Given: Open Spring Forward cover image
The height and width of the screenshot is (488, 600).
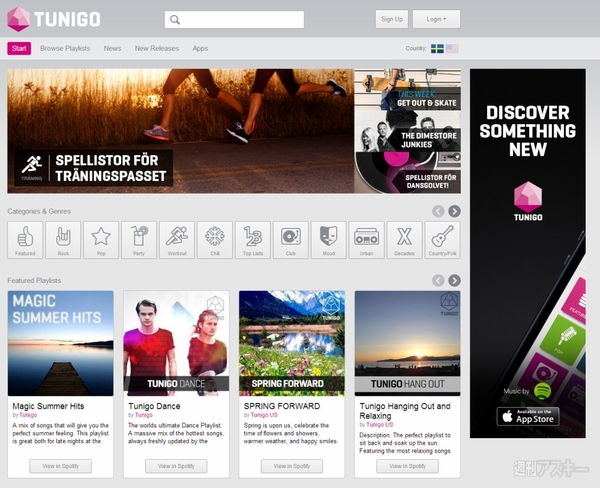Looking at the screenshot, I should (x=292, y=343).
